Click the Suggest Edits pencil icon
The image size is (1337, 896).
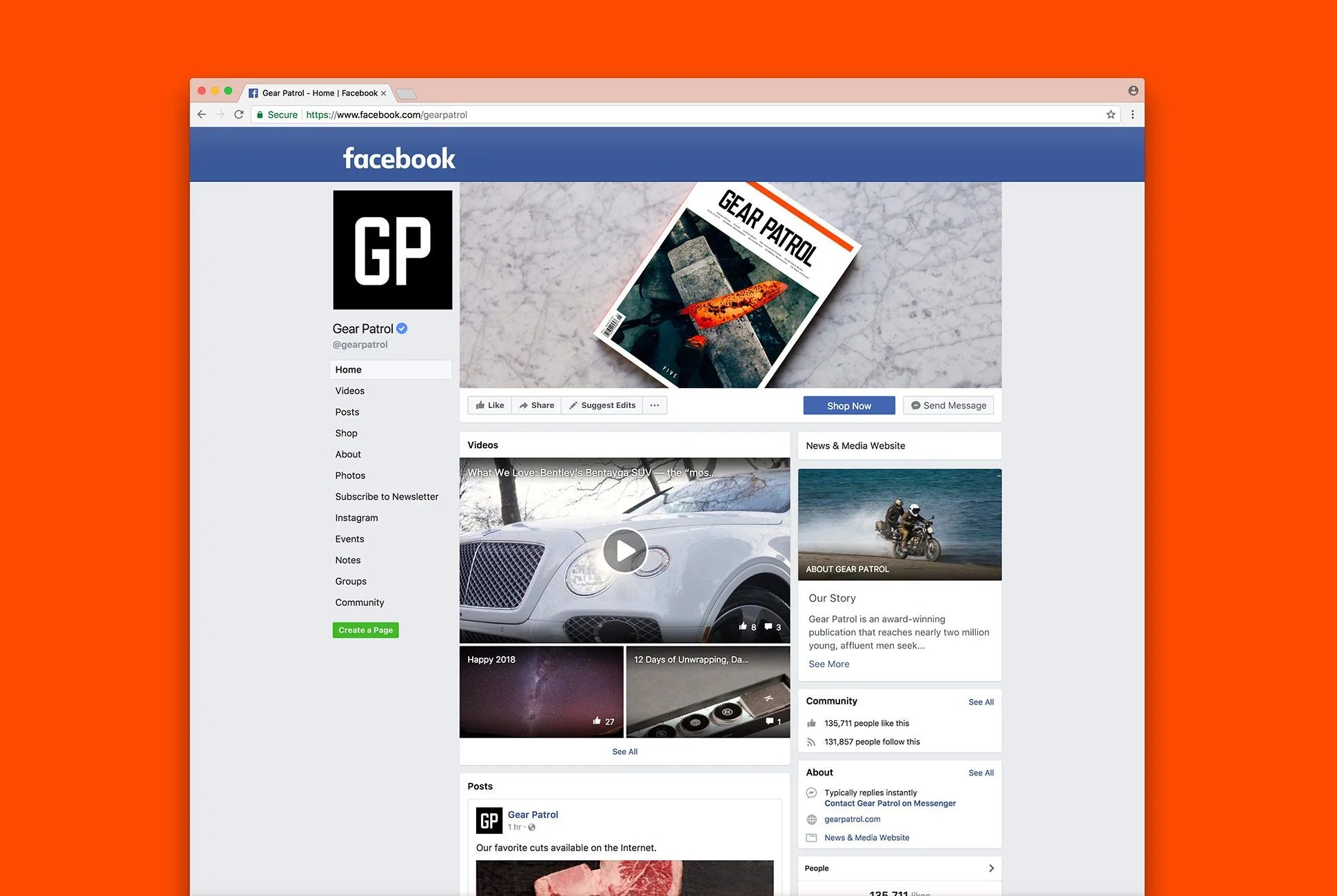point(574,405)
